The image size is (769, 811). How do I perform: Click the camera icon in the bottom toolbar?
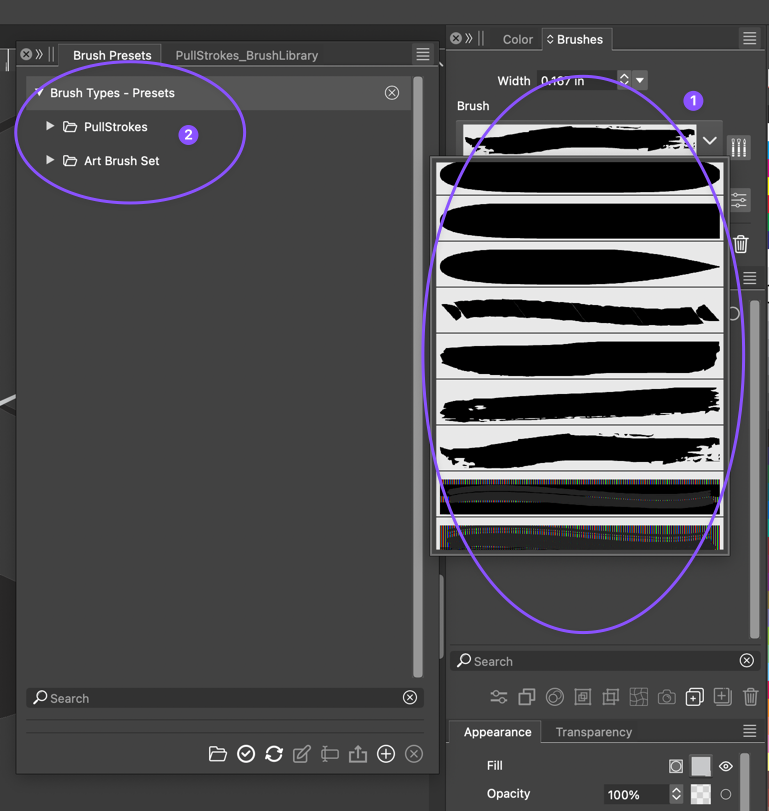tap(667, 697)
